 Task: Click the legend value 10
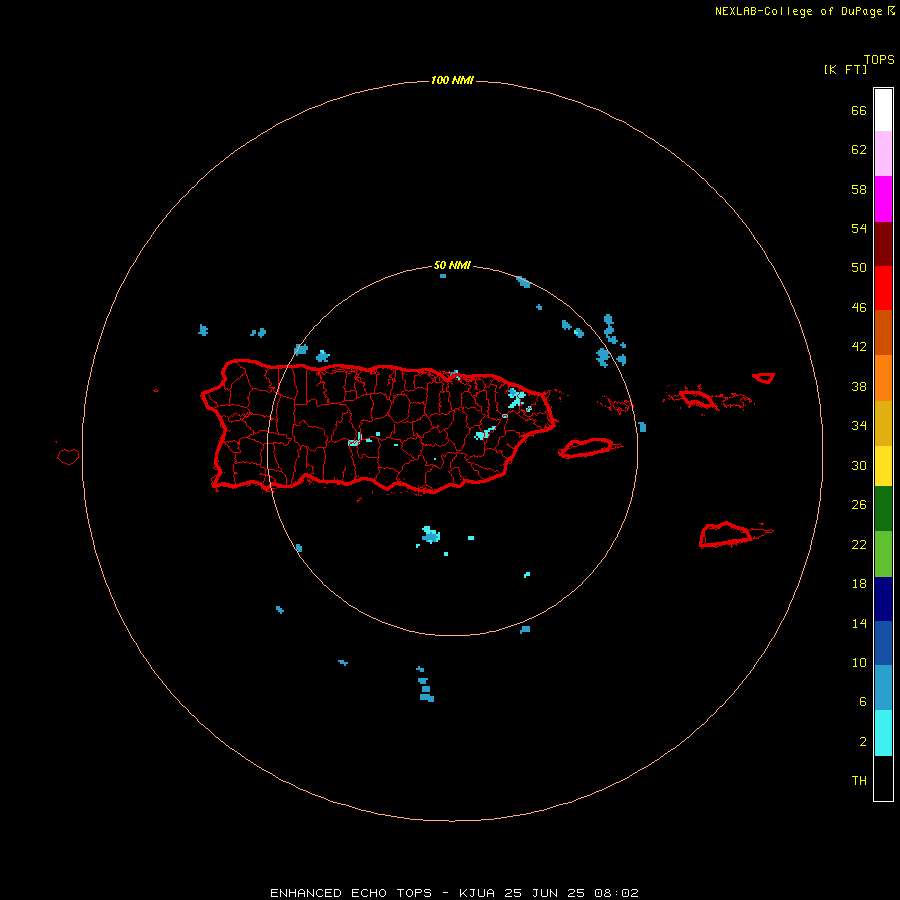tap(859, 662)
